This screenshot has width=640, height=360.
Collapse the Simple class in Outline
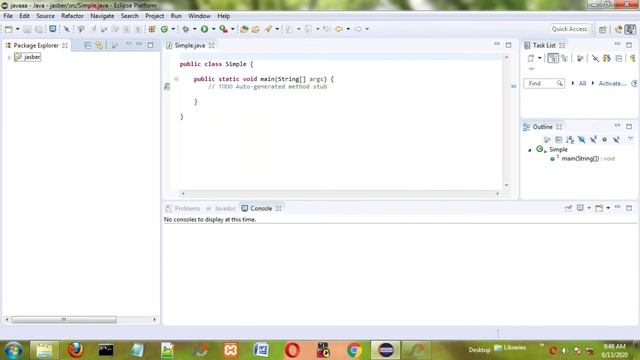(x=530, y=150)
